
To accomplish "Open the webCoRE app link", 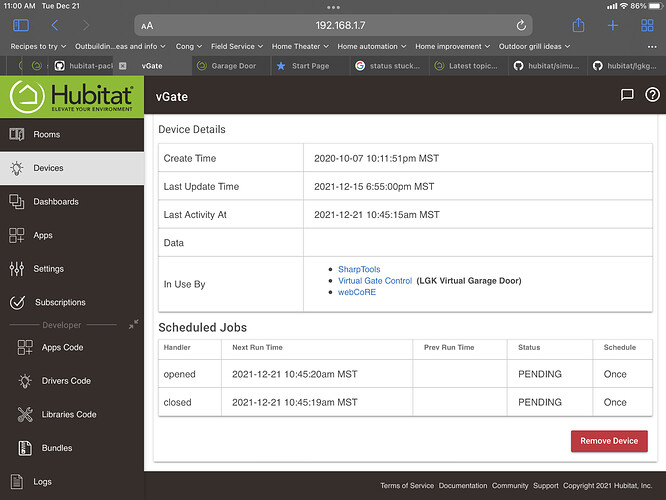I will [357, 292].
